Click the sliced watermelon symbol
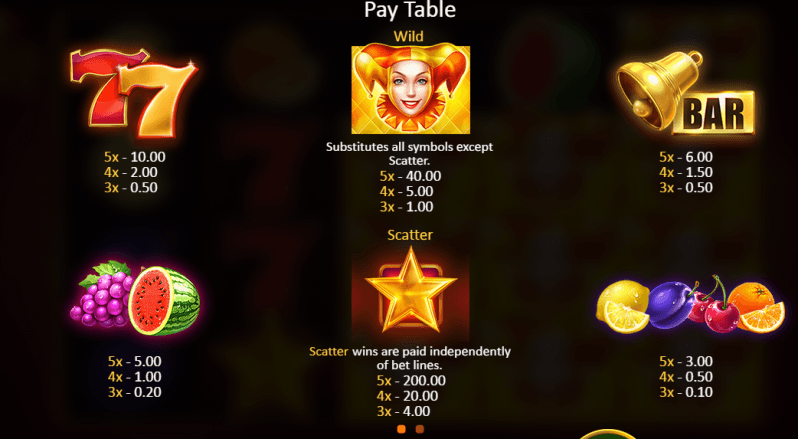This screenshot has width=798, height=439. tap(164, 300)
